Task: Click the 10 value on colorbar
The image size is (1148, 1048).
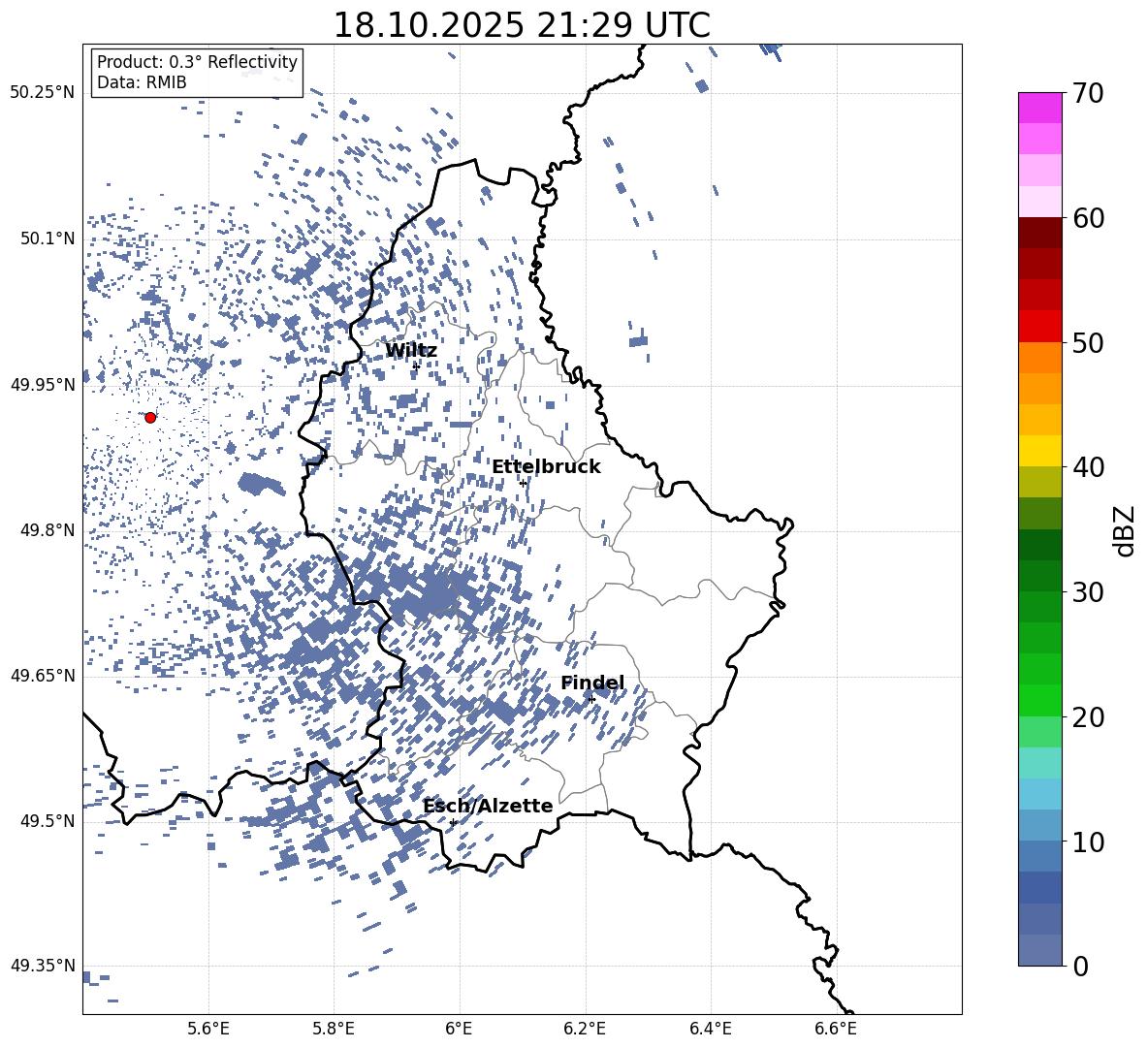Action: click(x=1088, y=842)
